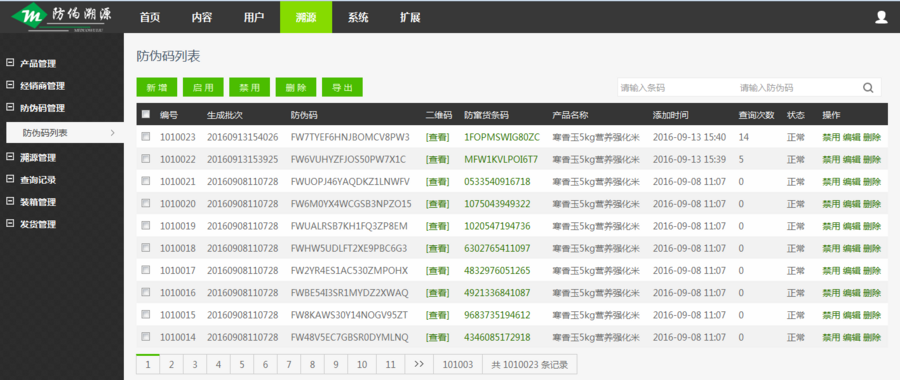Click 删除 for row 1010014

tap(872, 337)
